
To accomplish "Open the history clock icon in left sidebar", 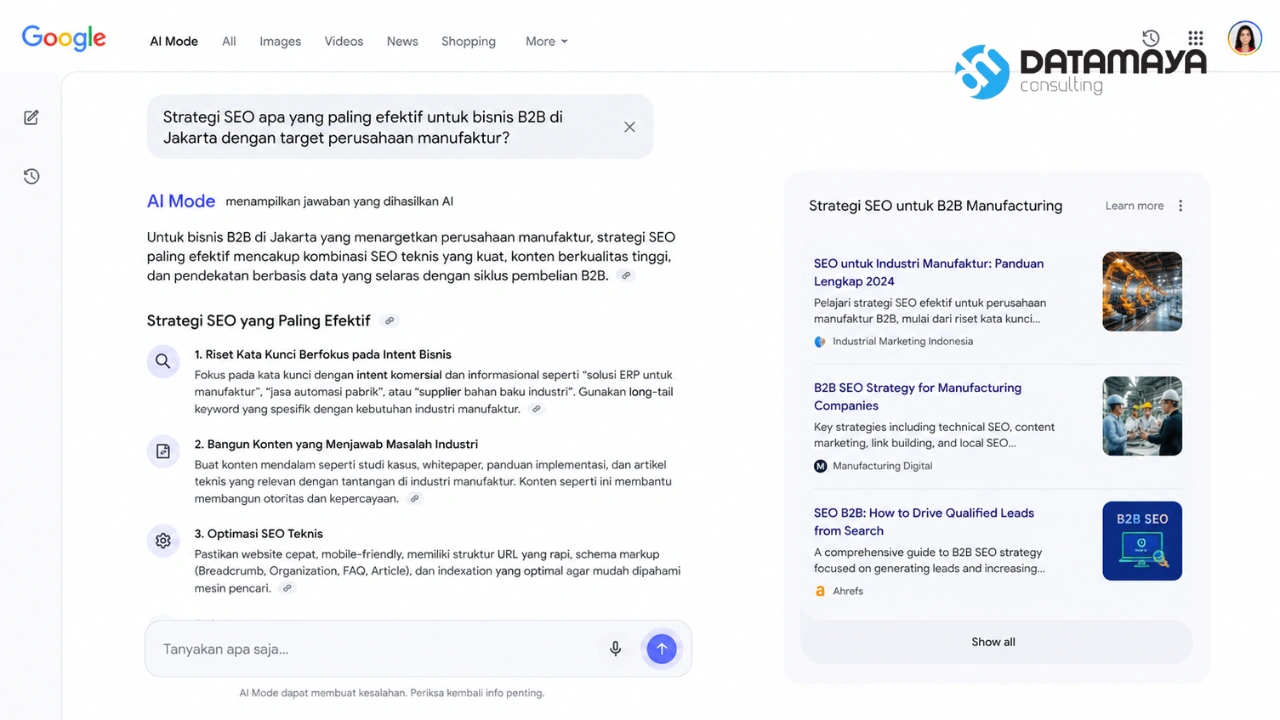I will 31,177.
